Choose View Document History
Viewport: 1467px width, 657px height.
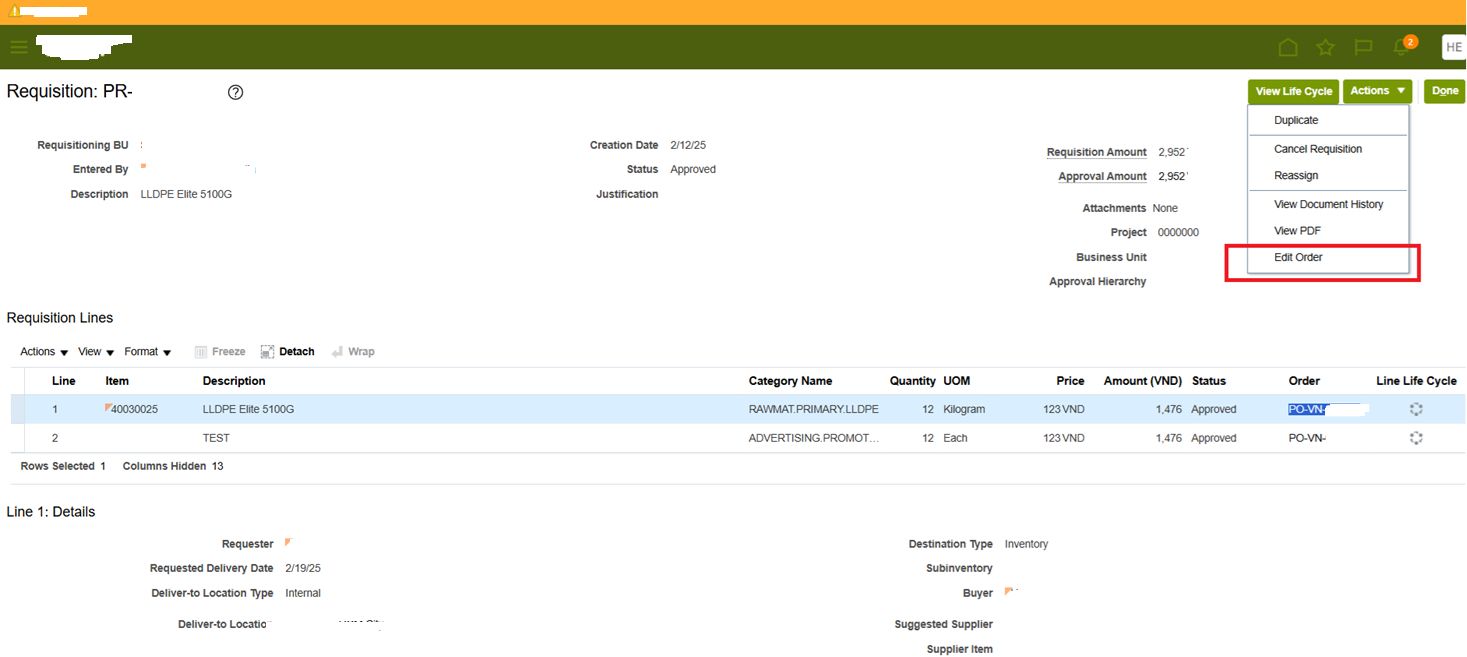point(1328,204)
